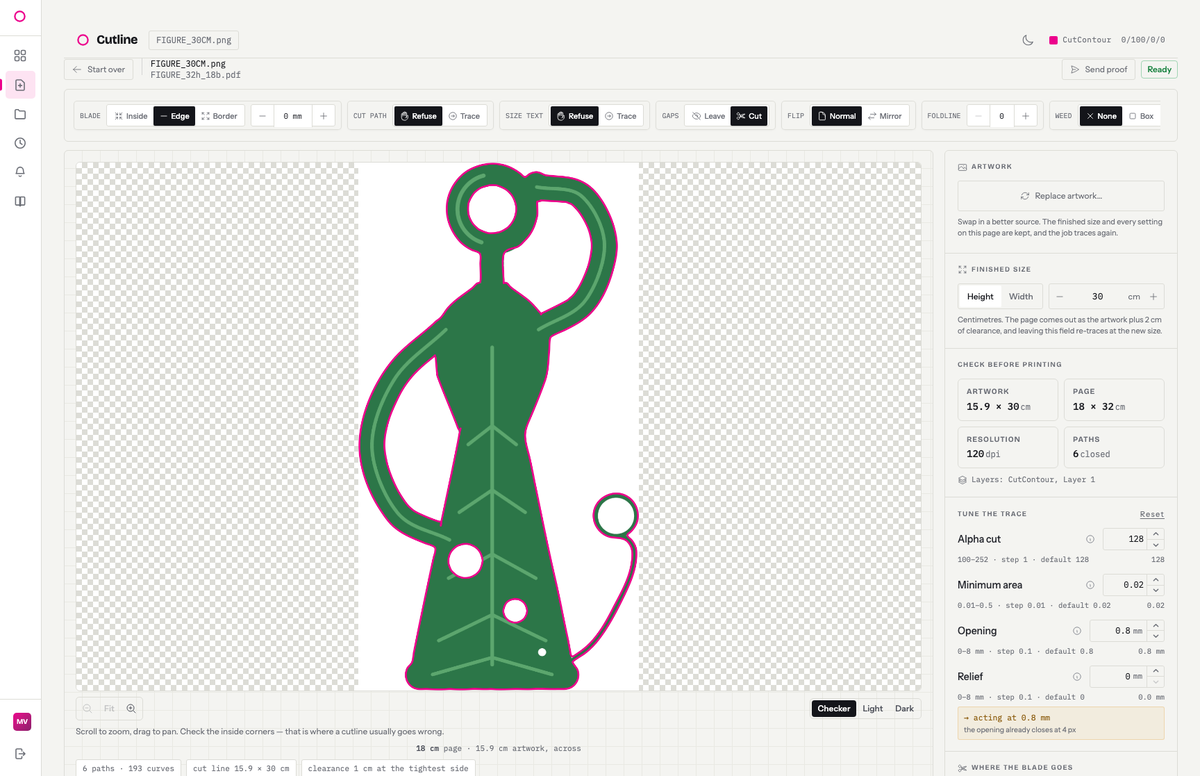
Task: Click Replace artwork button
Action: 1061,196
